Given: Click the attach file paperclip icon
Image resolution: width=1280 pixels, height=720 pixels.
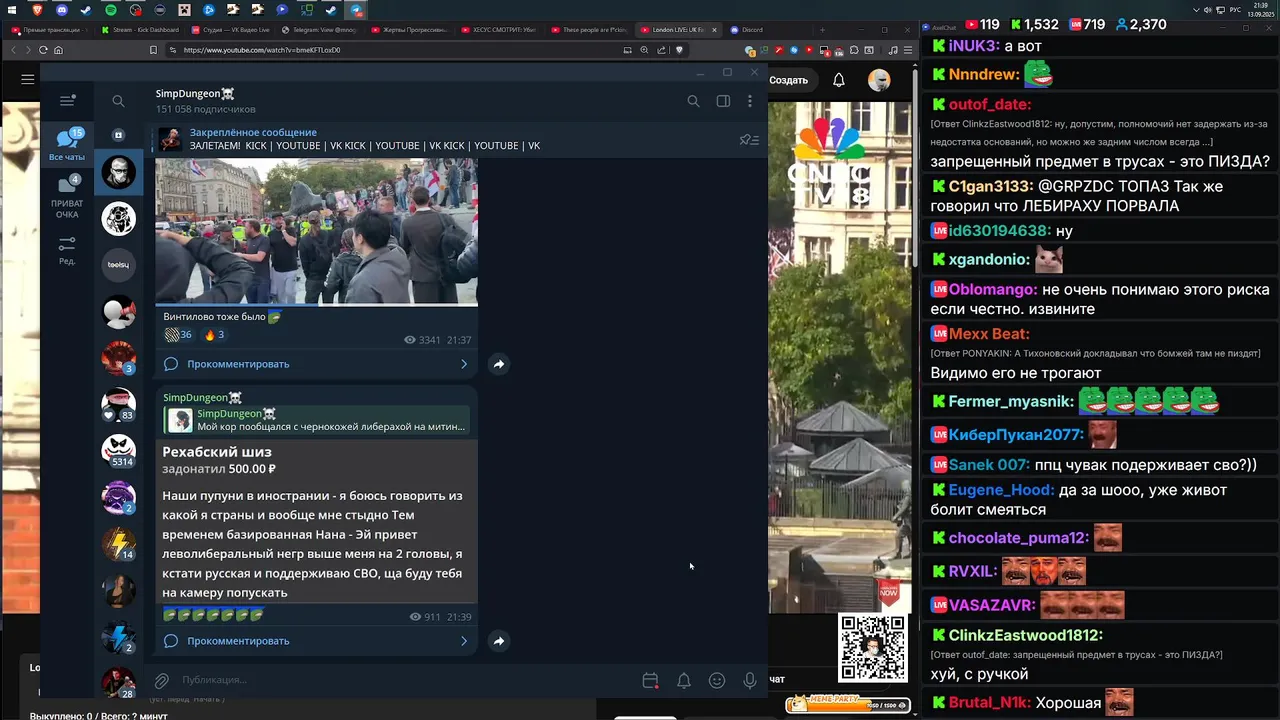Looking at the screenshot, I should point(161,681).
